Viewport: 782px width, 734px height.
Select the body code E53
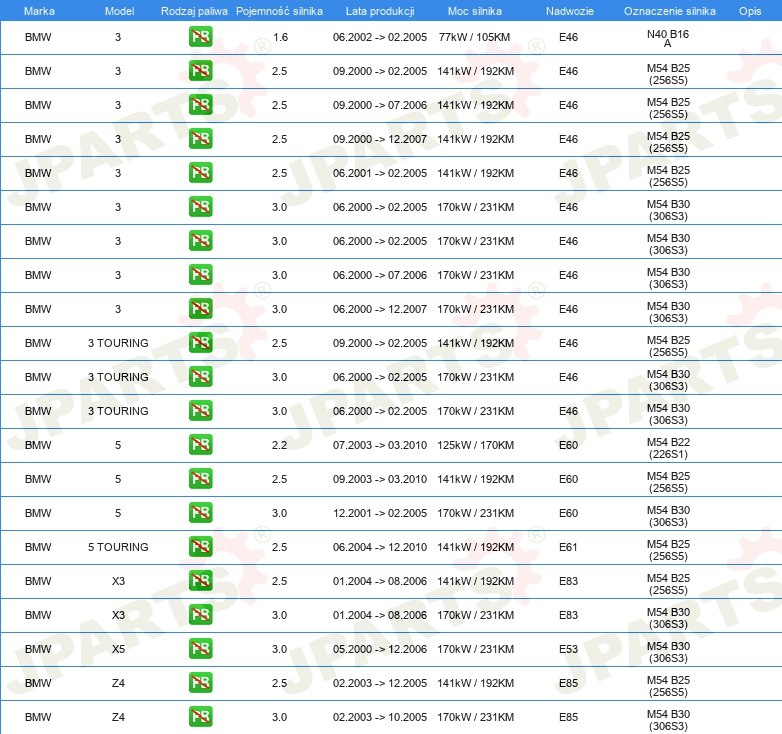click(568, 649)
